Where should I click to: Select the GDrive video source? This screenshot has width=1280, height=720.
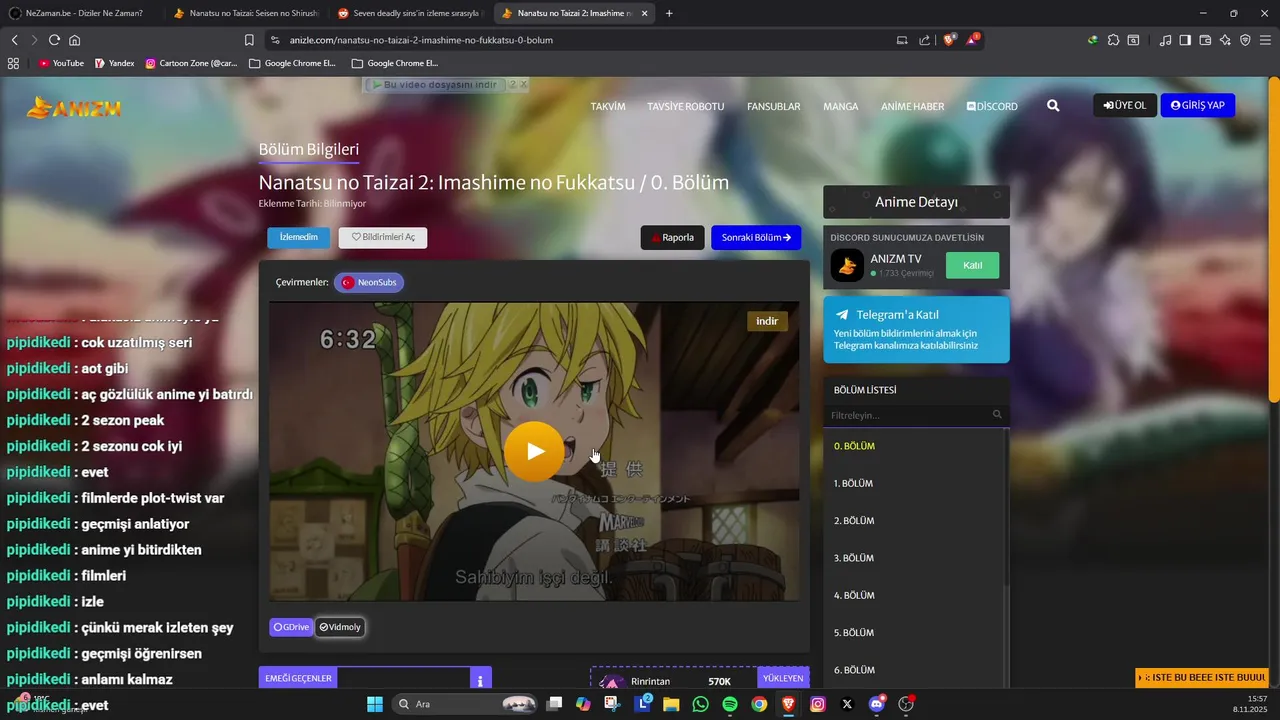click(291, 627)
